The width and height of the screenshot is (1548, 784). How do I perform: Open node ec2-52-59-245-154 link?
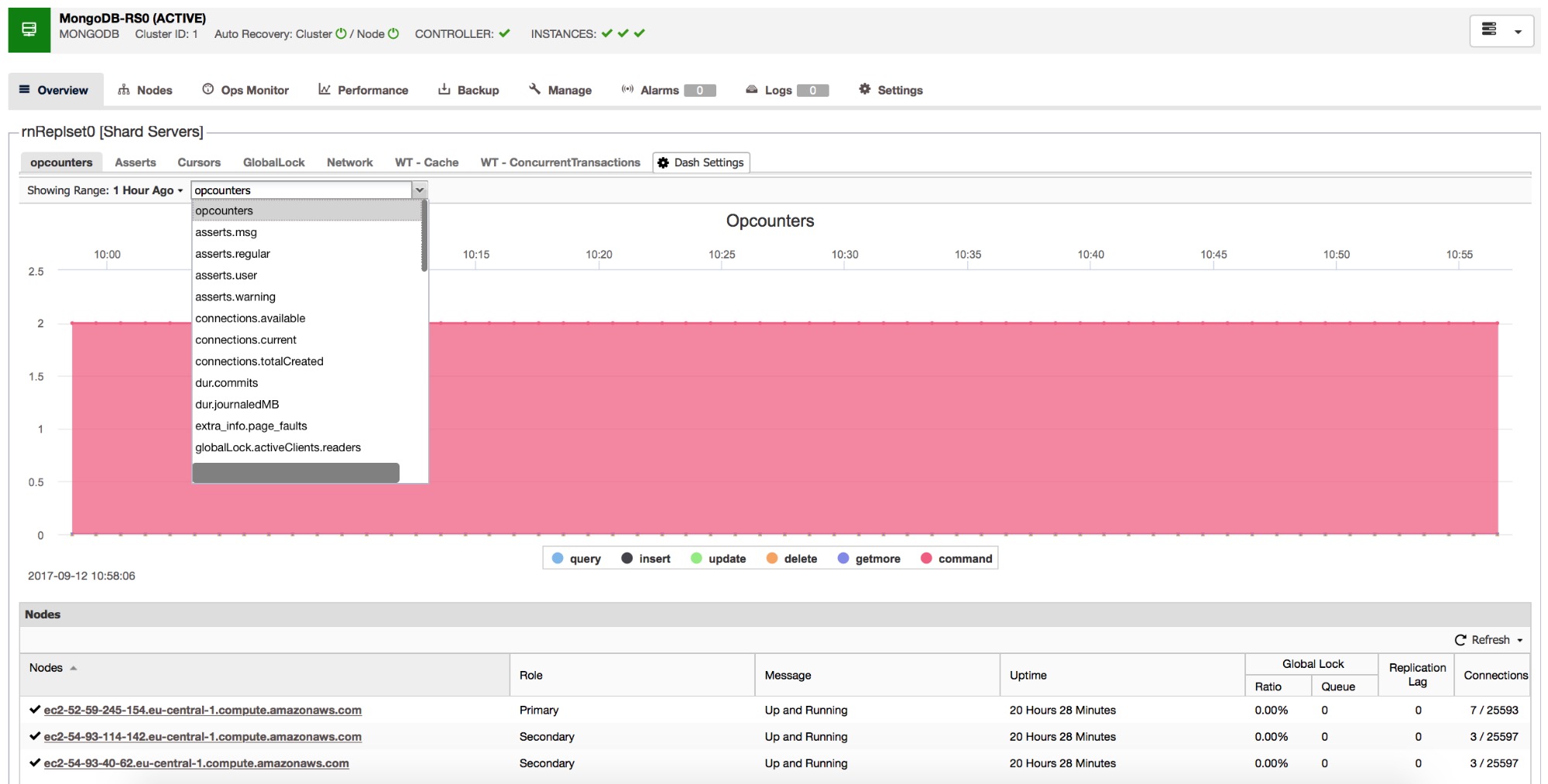tap(203, 710)
